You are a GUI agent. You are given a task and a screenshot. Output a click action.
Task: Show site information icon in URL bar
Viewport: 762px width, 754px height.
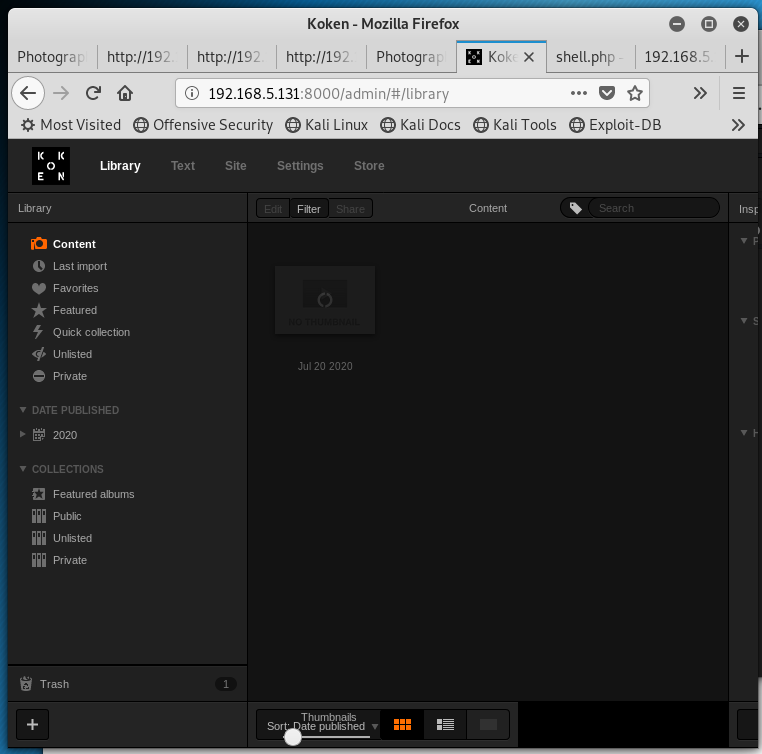pyautogui.click(x=192, y=93)
